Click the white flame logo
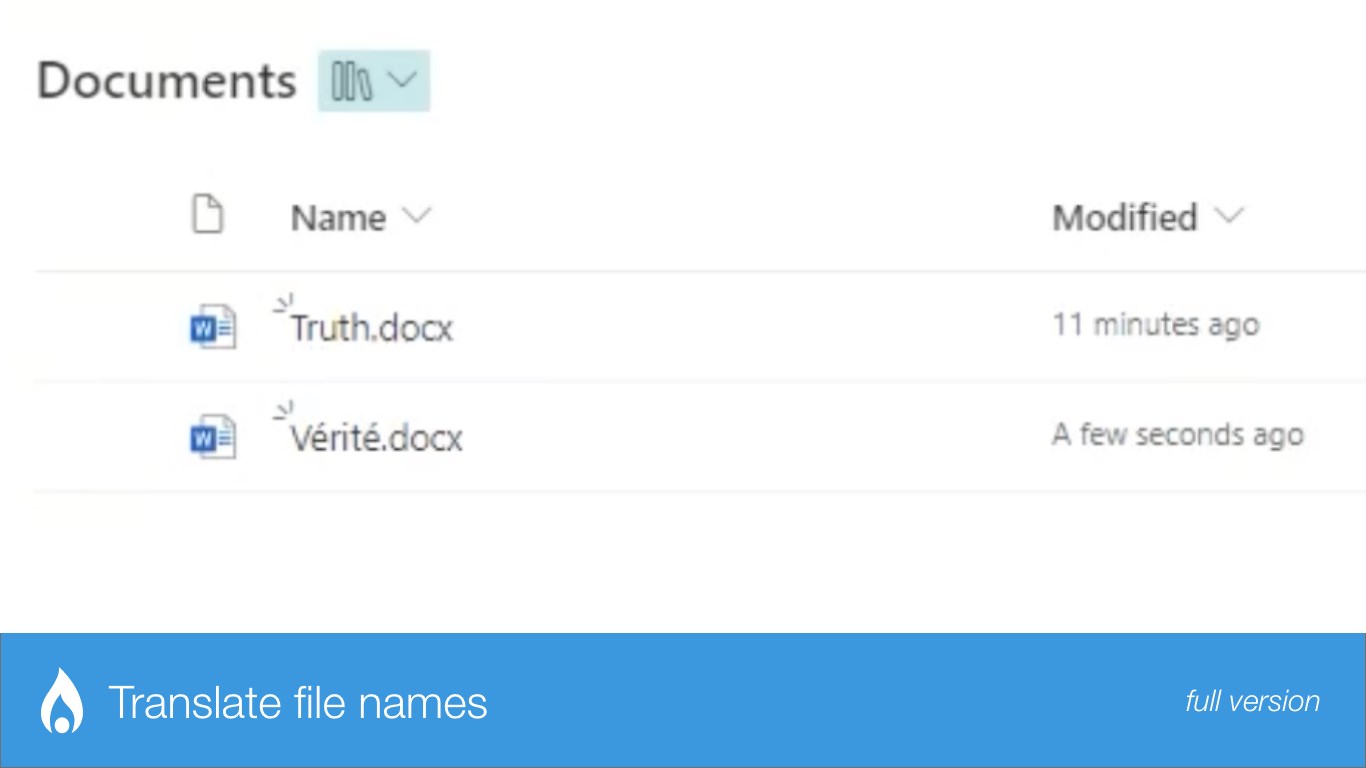The image size is (1366, 768). coord(62,700)
